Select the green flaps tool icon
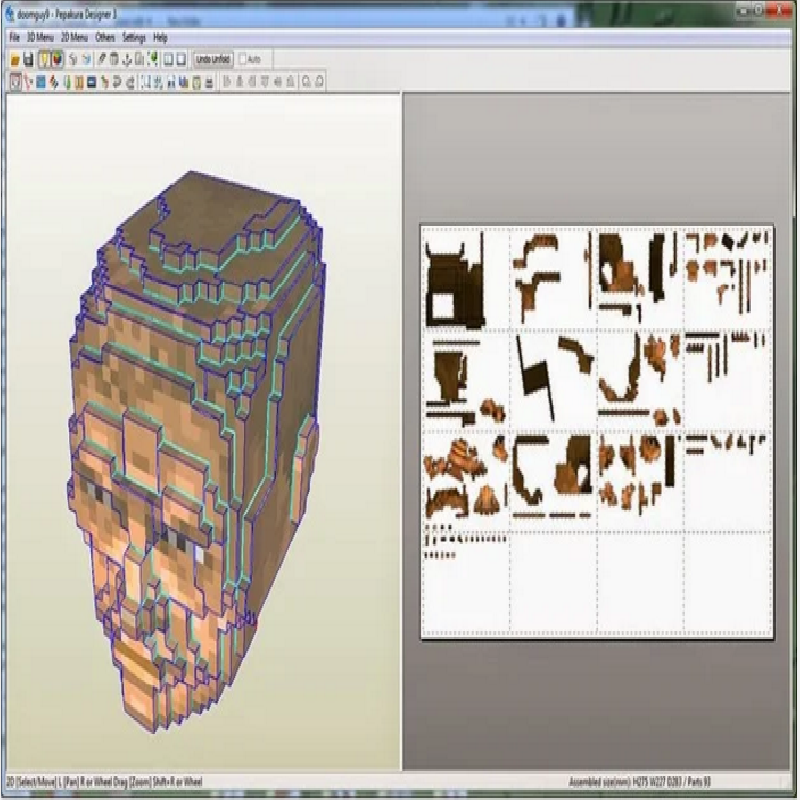Viewport: 800px width, 800px height. (67, 82)
